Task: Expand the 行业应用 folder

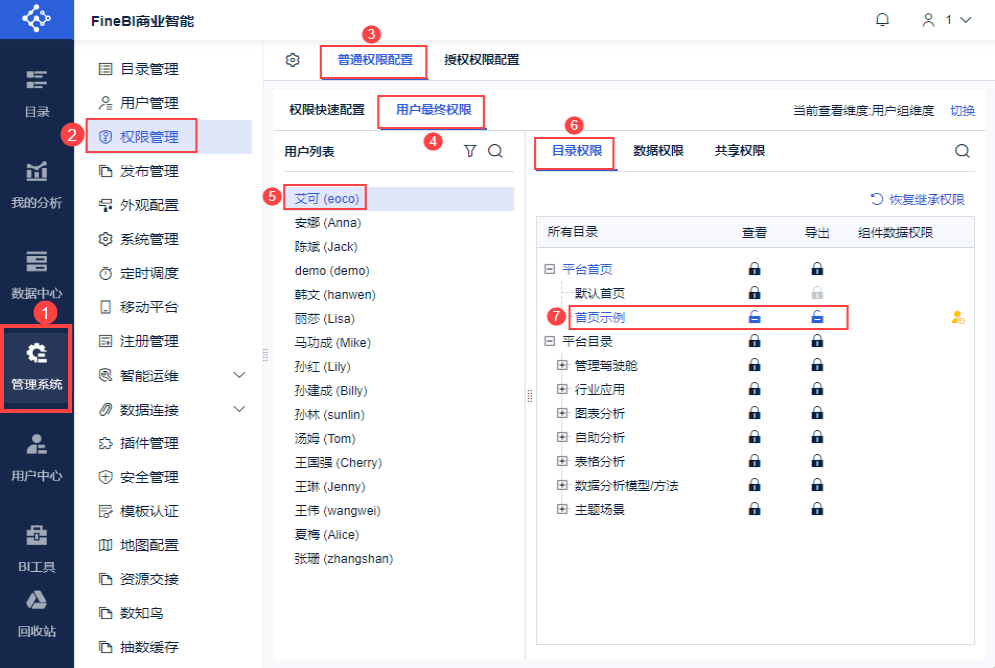Action: click(x=562, y=389)
